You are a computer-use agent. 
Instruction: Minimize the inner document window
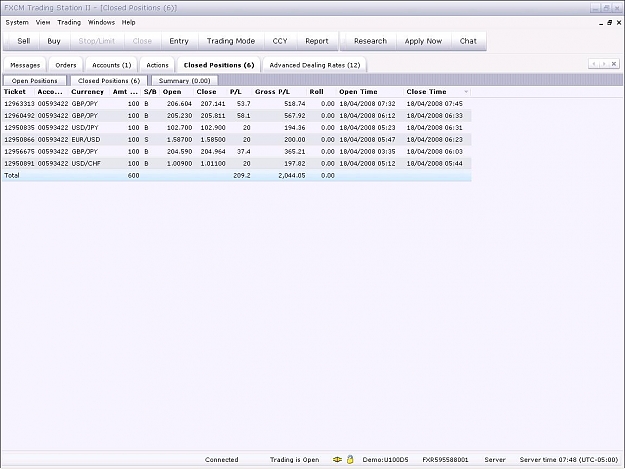tap(601, 23)
